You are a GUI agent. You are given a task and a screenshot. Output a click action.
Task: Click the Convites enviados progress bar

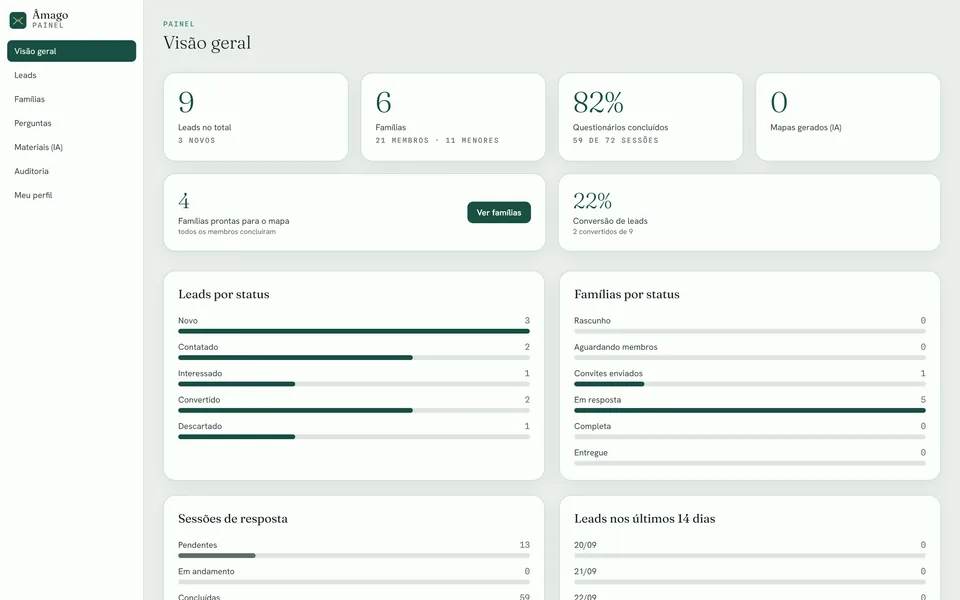[749, 384]
